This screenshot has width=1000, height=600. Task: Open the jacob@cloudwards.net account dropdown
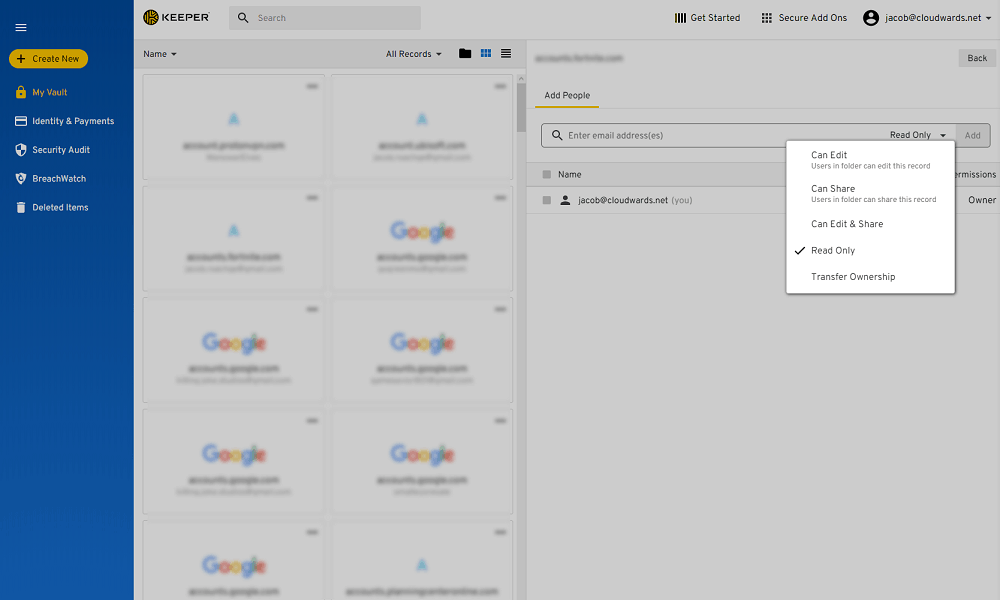(x=928, y=18)
